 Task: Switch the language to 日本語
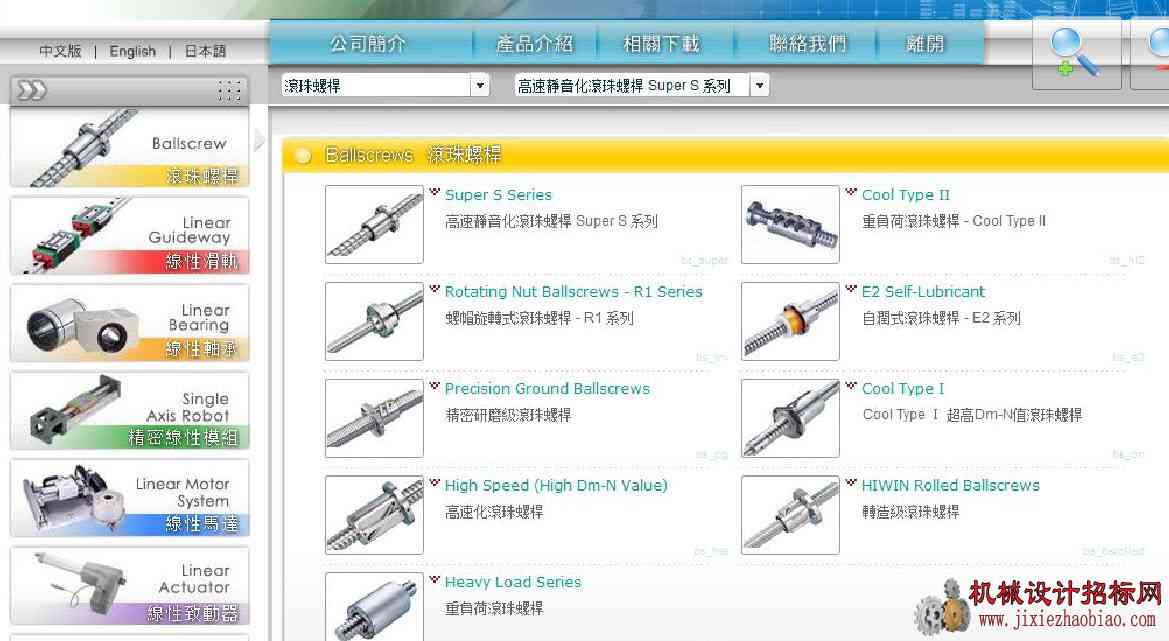click(205, 51)
